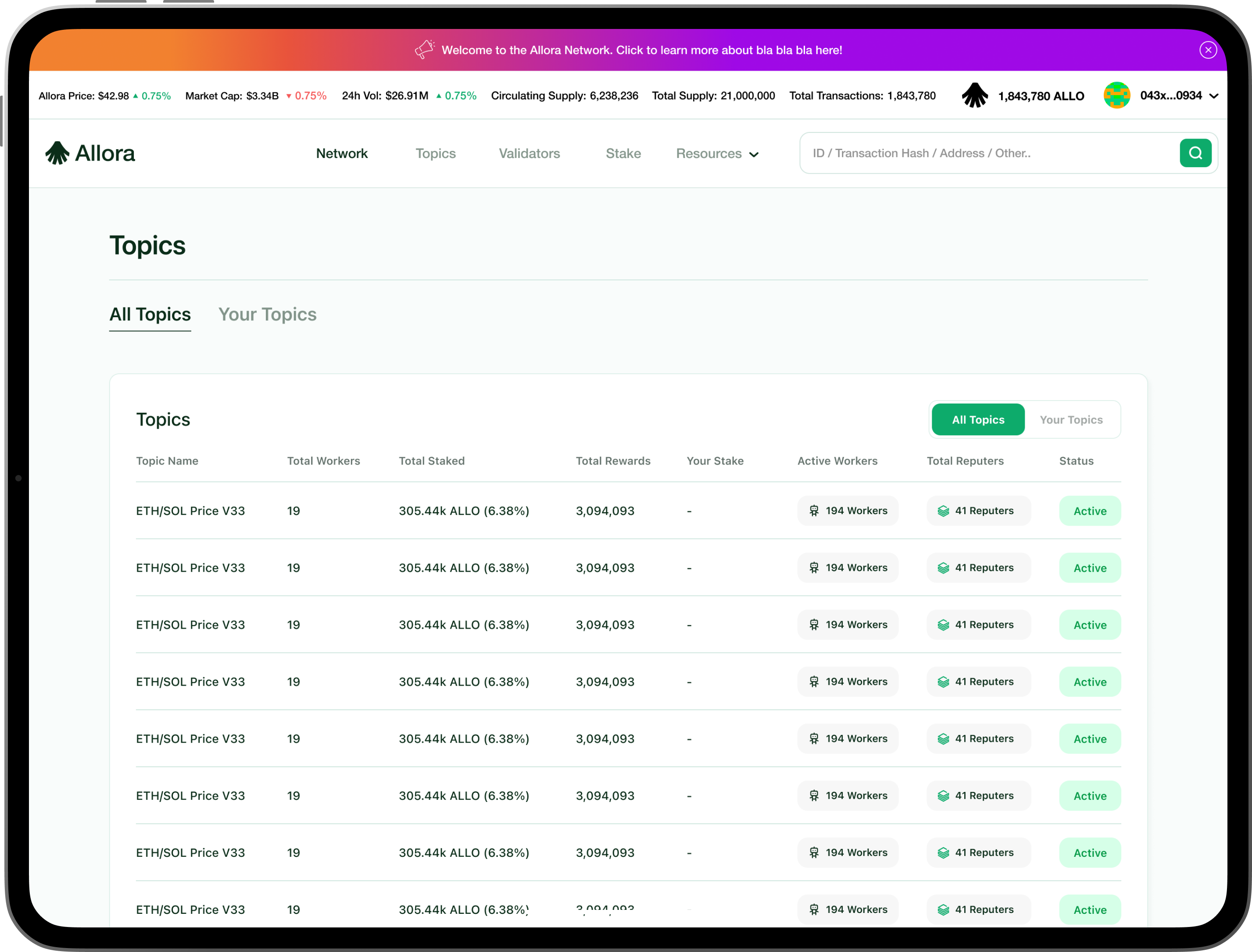1252x952 pixels.
Task: Click the green search magnifier button
Action: 1195,153
